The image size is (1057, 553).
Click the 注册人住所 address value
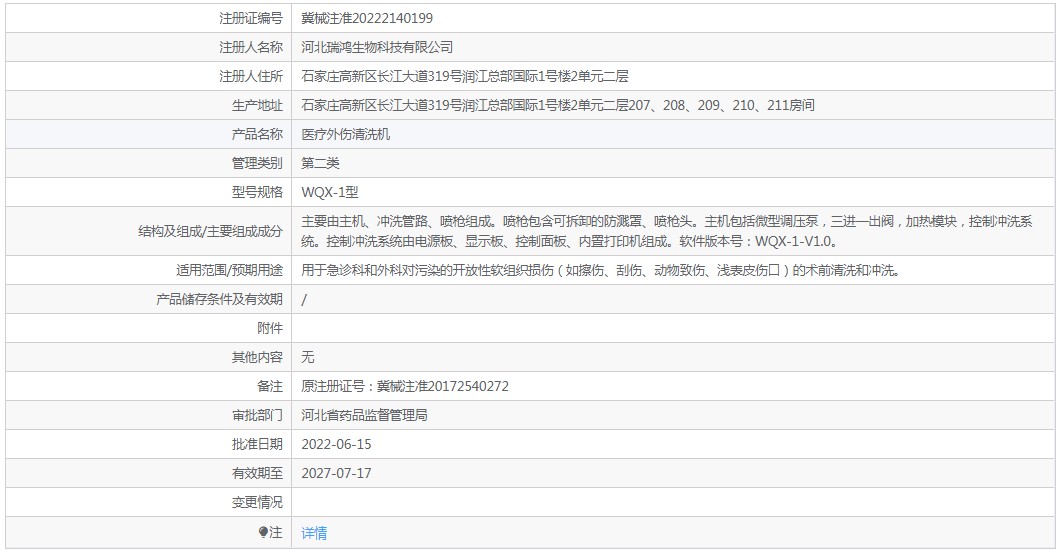click(x=464, y=76)
